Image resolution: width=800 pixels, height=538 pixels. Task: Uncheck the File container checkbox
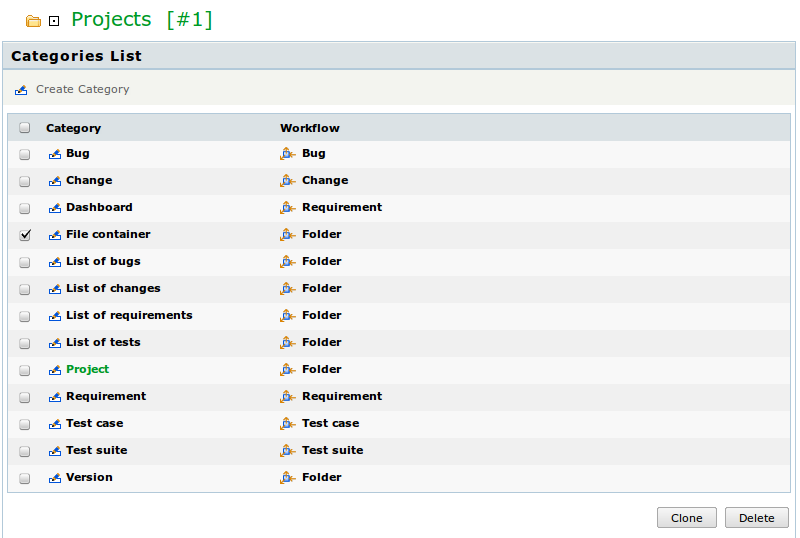pos(24,235)
